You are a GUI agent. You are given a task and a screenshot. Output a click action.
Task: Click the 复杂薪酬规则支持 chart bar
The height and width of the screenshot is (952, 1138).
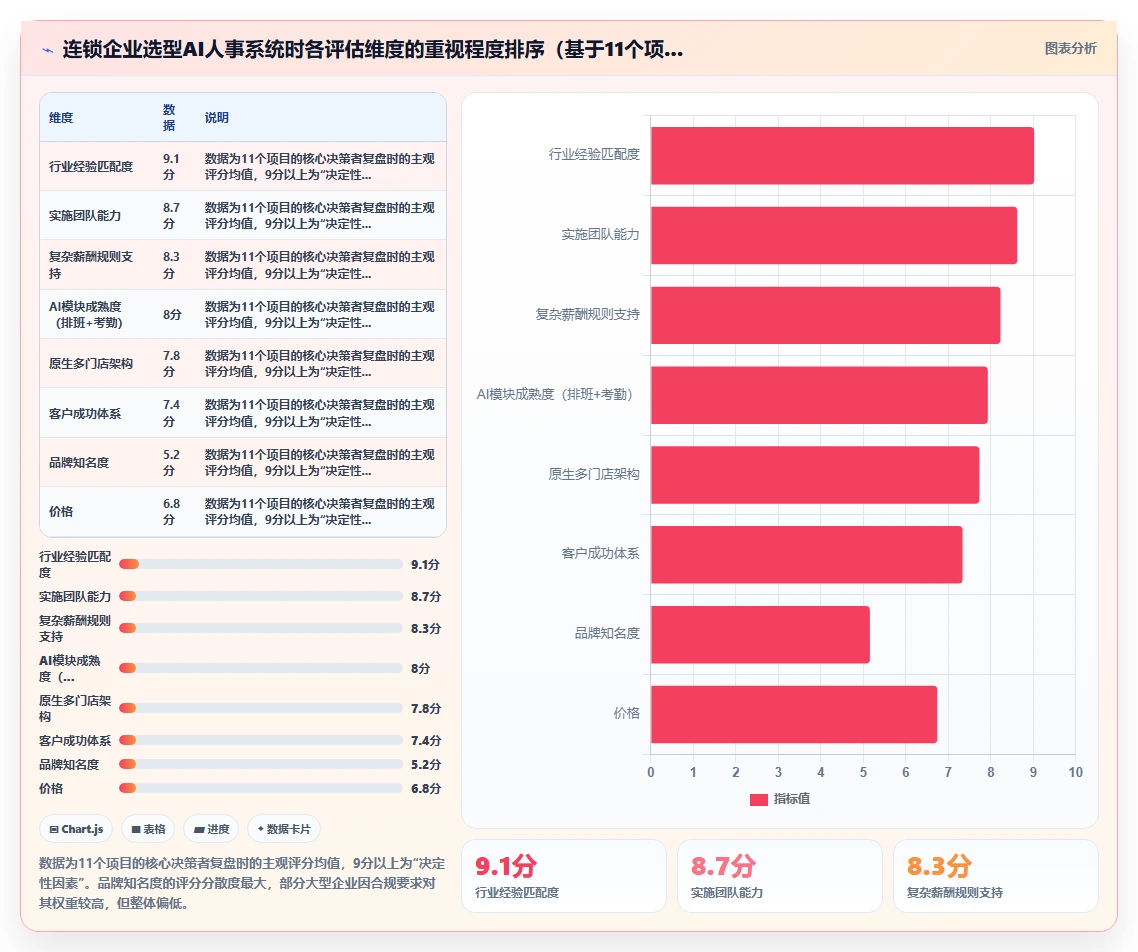pos(825,315)
